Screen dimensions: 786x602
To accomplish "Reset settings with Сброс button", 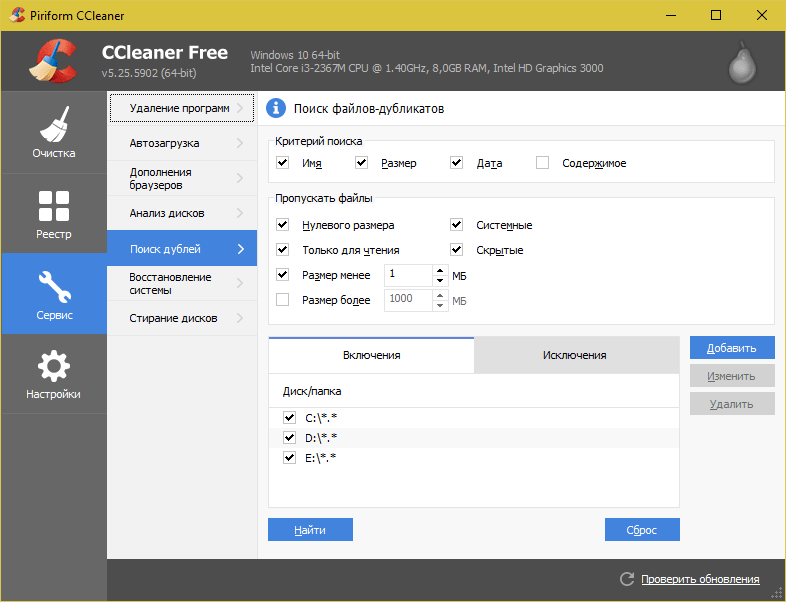I will 642,530.
